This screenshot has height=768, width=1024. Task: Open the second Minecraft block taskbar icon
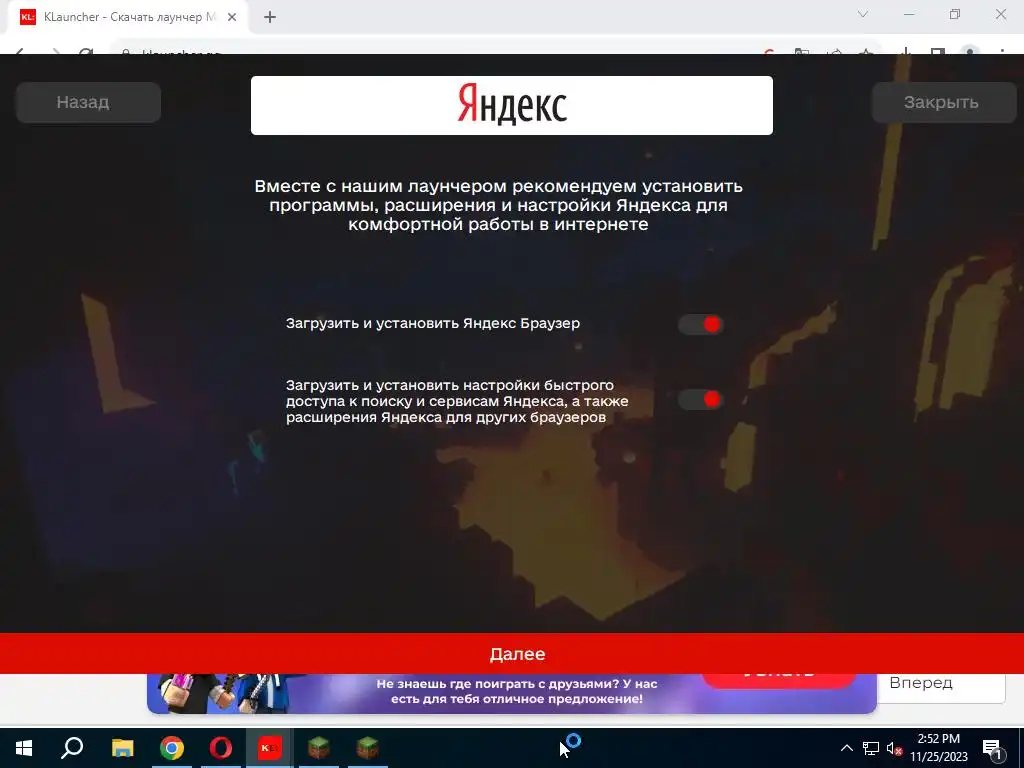[368, 748]
